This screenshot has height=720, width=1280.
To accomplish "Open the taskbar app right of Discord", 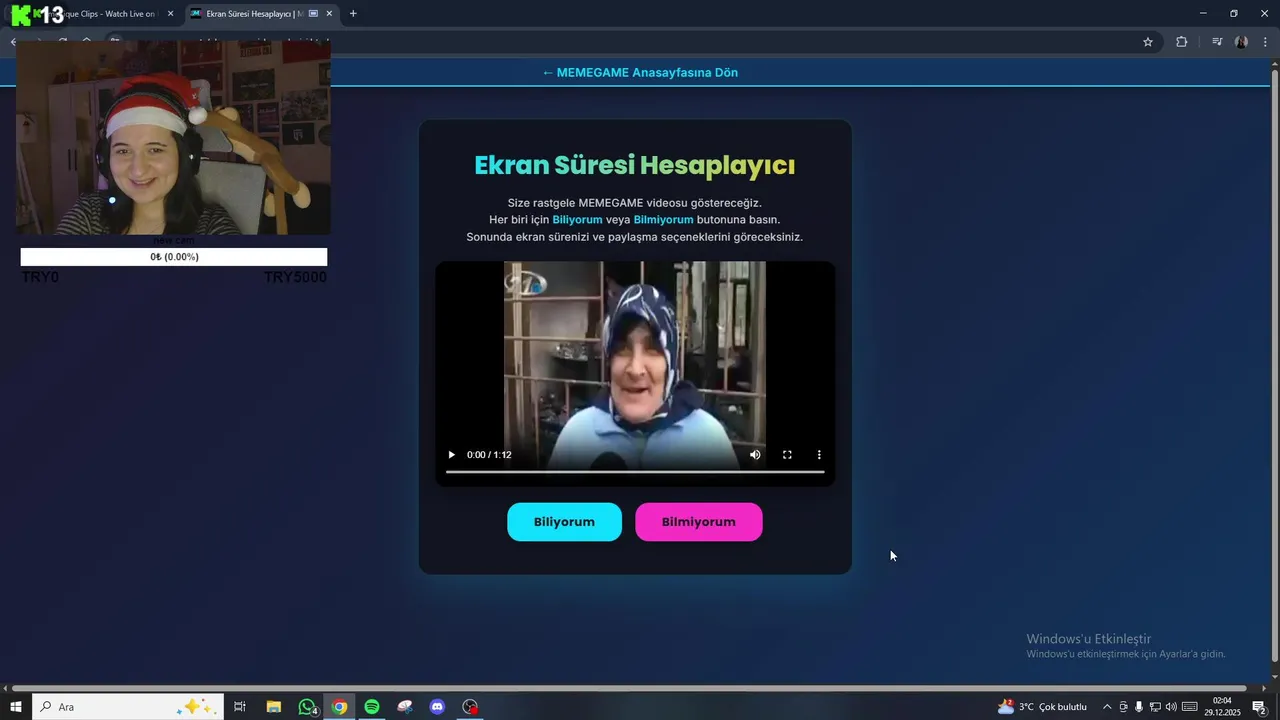I will click(x=470, y=707).
